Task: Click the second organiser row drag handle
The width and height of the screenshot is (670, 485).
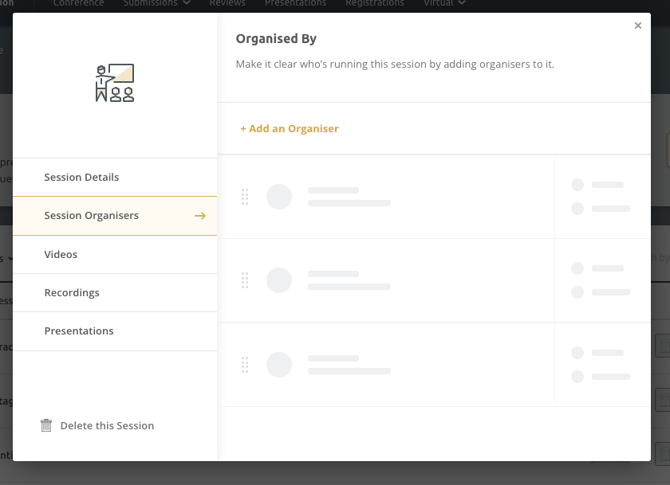Action: (x=245, y=281)
